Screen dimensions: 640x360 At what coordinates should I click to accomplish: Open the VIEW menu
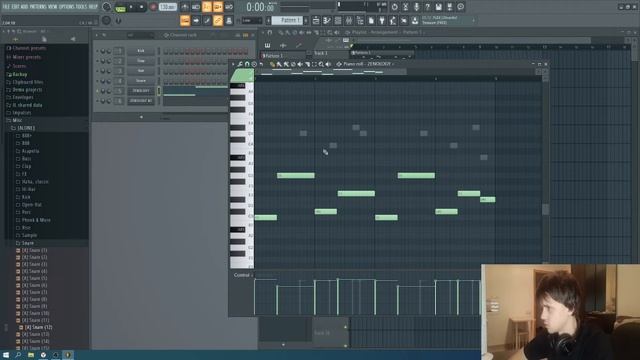click(53, 7)
